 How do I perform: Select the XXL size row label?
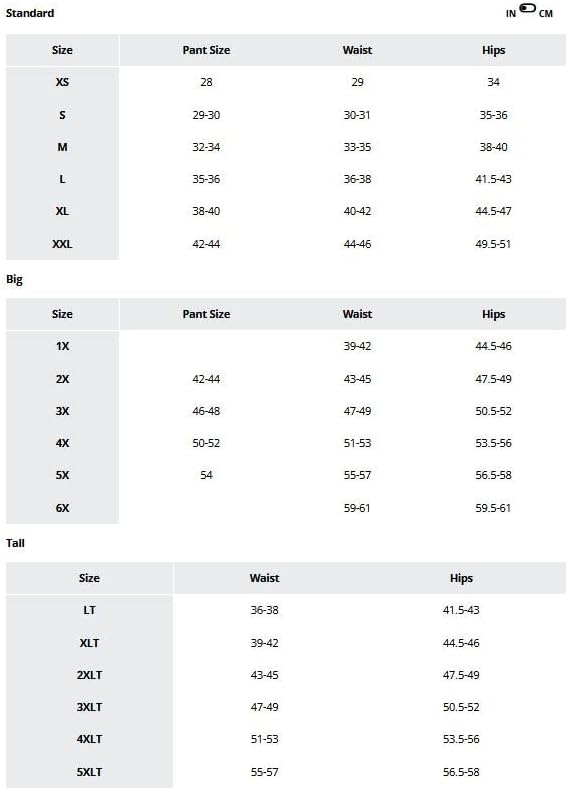point(62,244)
